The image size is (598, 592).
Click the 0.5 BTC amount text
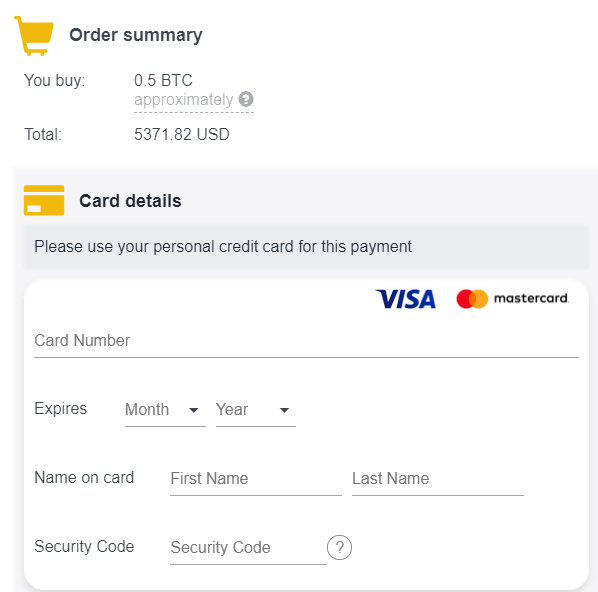163,80
